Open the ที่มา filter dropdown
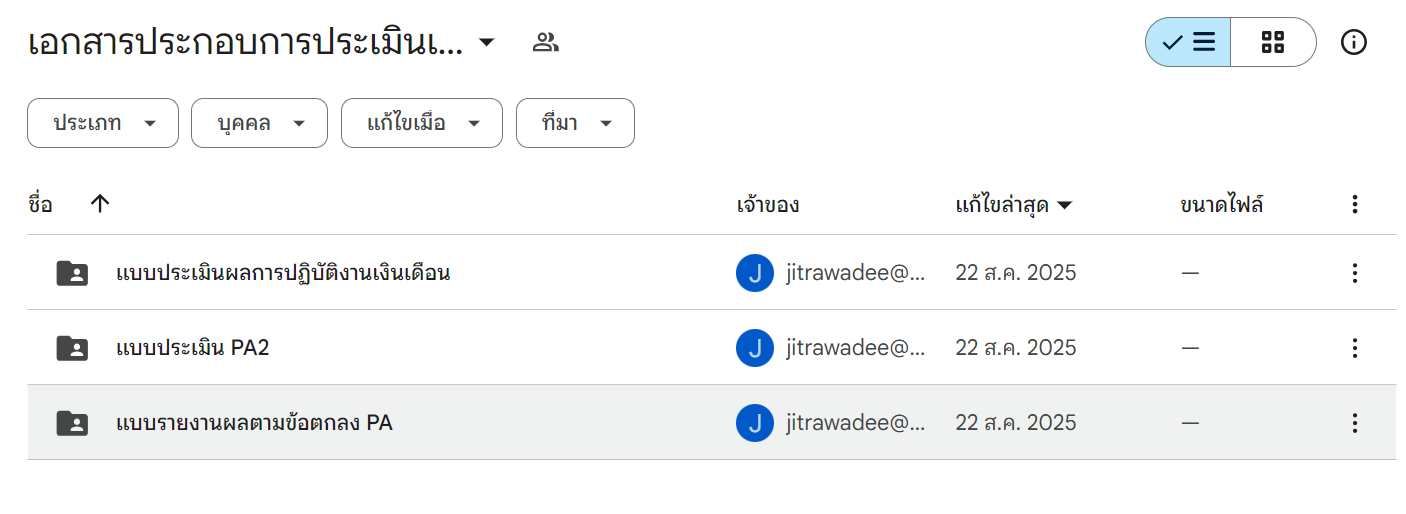This screenshot has width=1406, height=514. pyautogui.click(x=575, y=123)
